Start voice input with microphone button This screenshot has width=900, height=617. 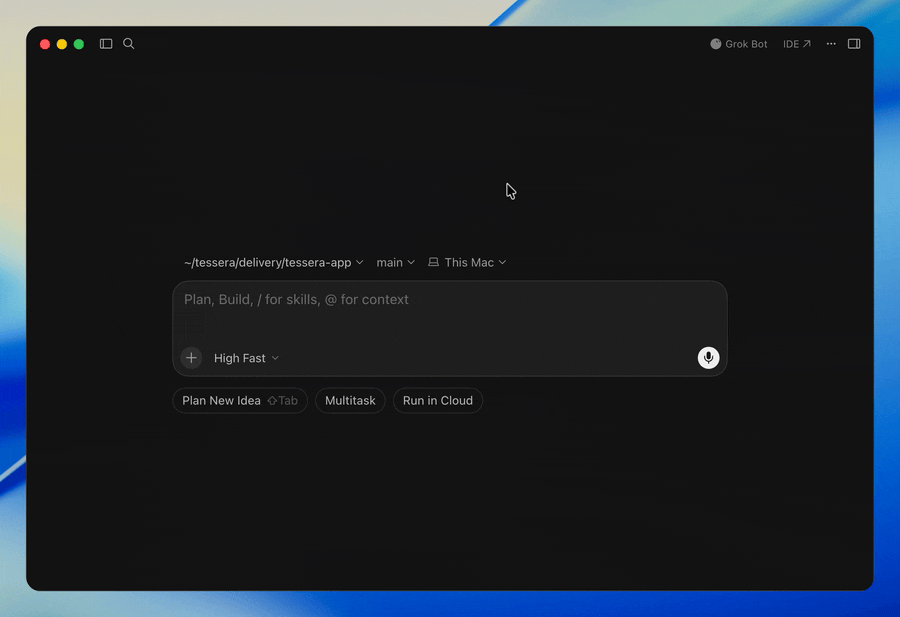[708, 358]
